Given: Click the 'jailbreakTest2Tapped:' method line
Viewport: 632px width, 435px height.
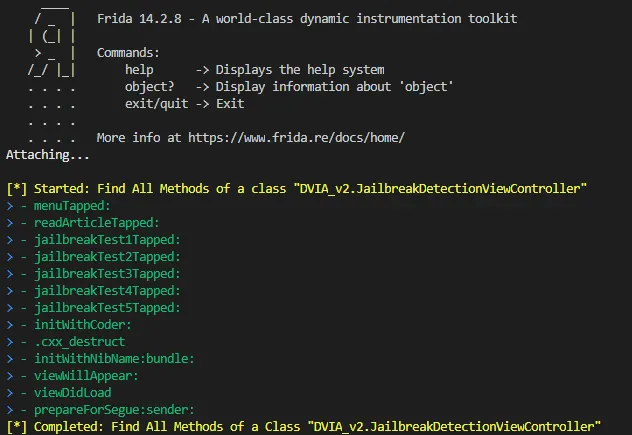Looking at the screenshot, I should (x=94, y=256).
